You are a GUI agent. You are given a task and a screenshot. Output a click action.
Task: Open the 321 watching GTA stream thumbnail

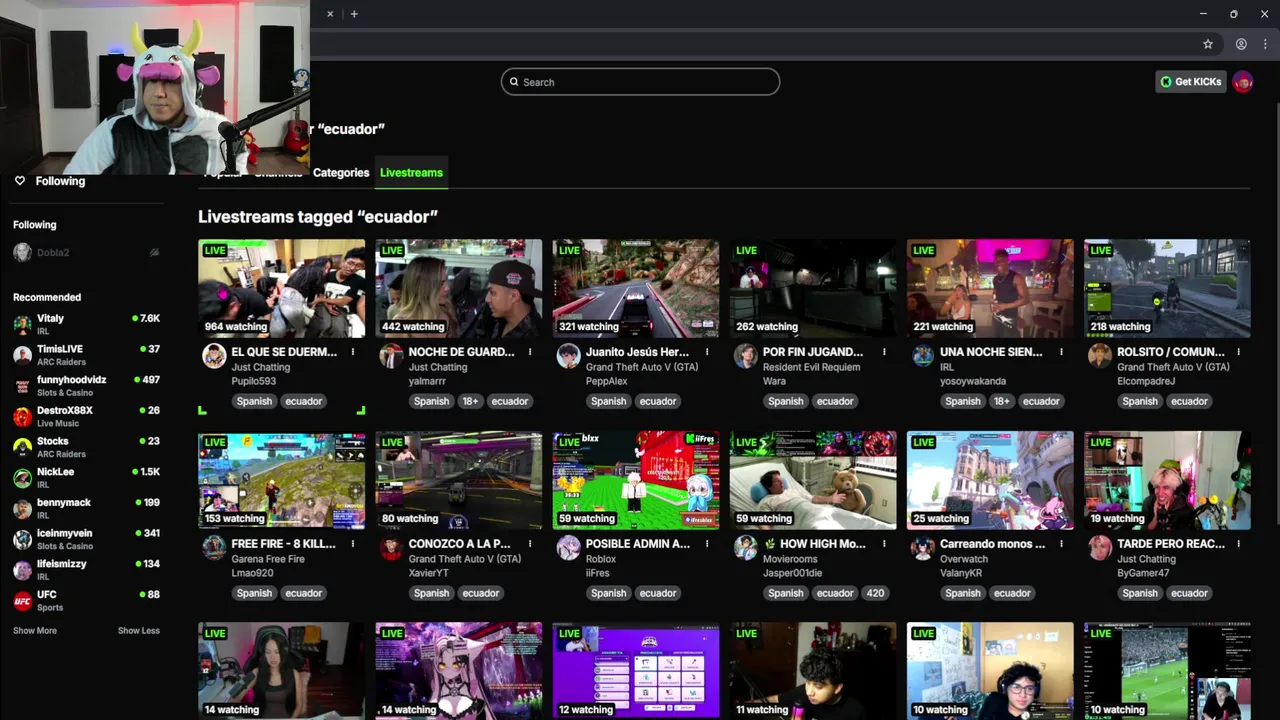[635, 288]
